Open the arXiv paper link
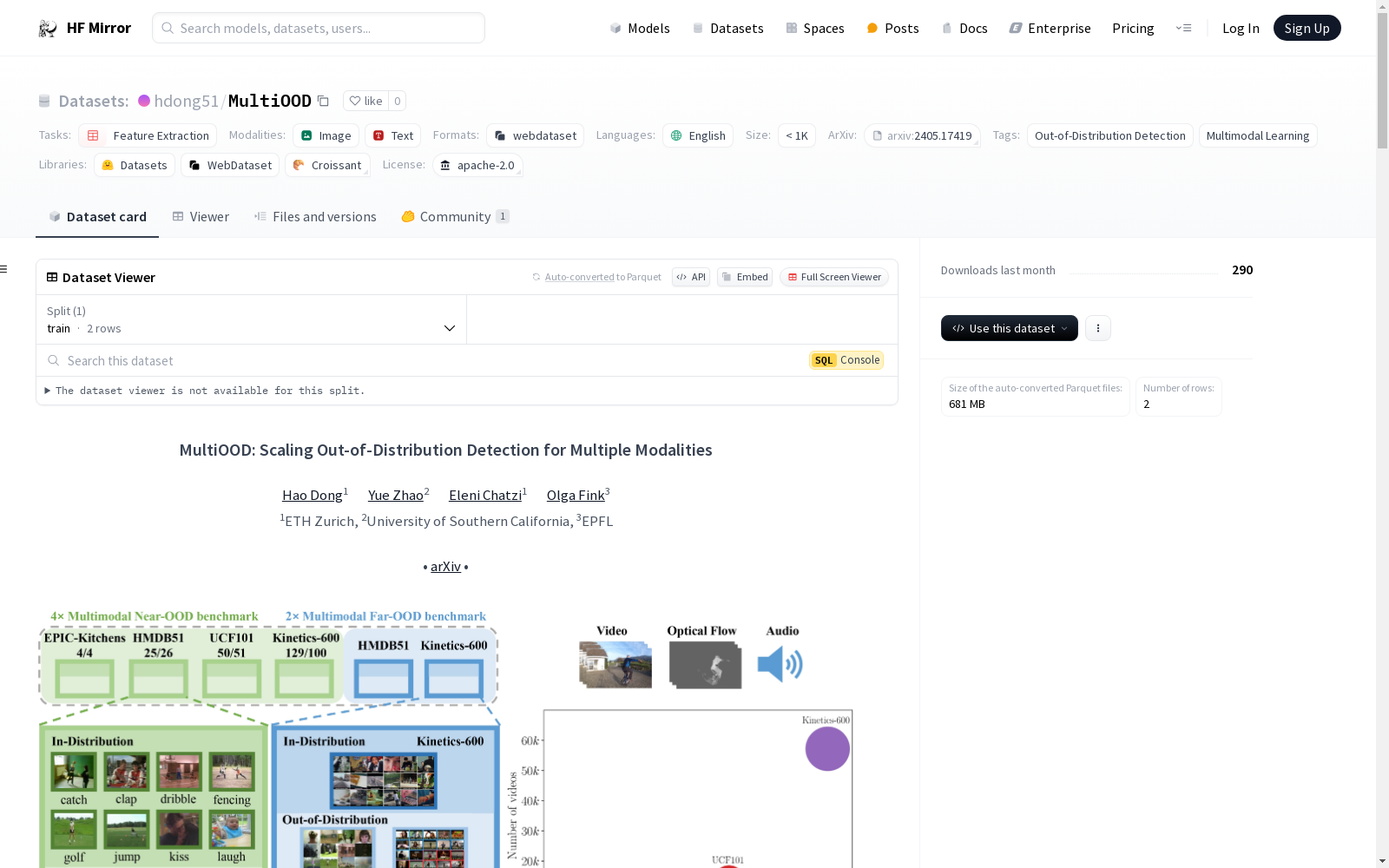 coord(445,567)
